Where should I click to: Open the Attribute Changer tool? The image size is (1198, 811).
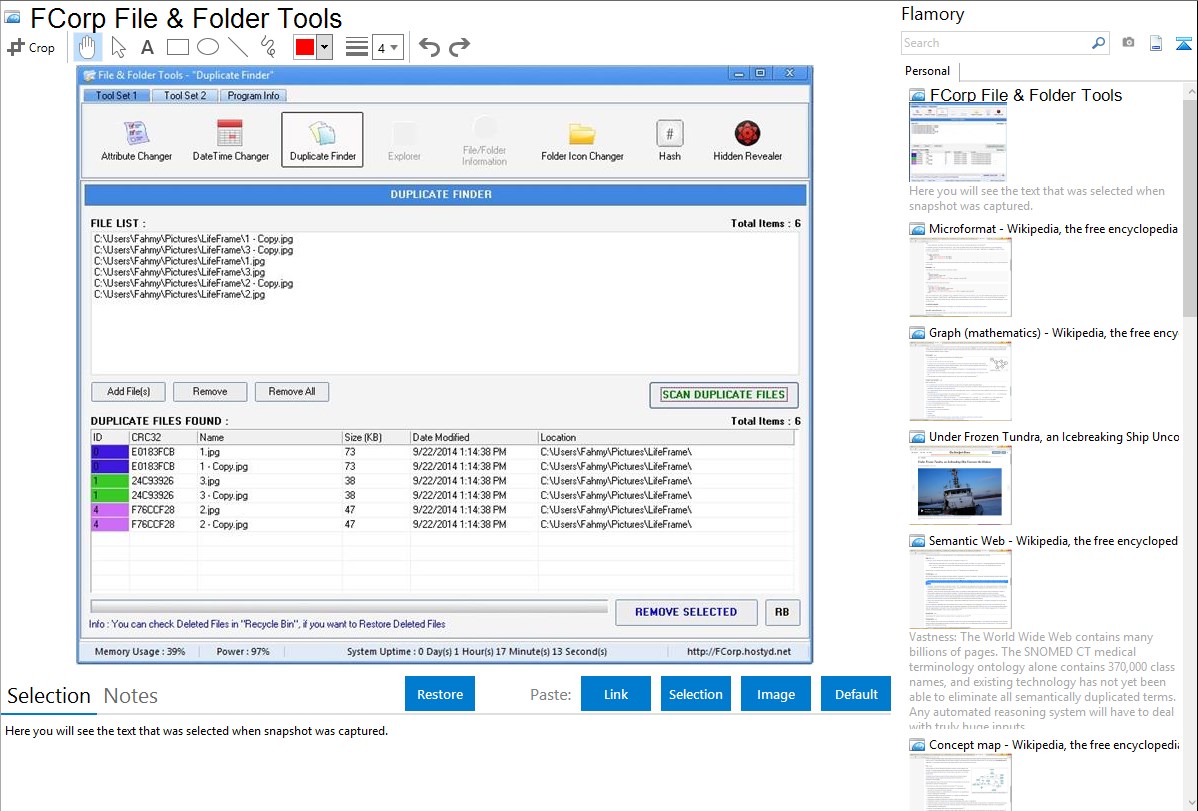[137, 140]
